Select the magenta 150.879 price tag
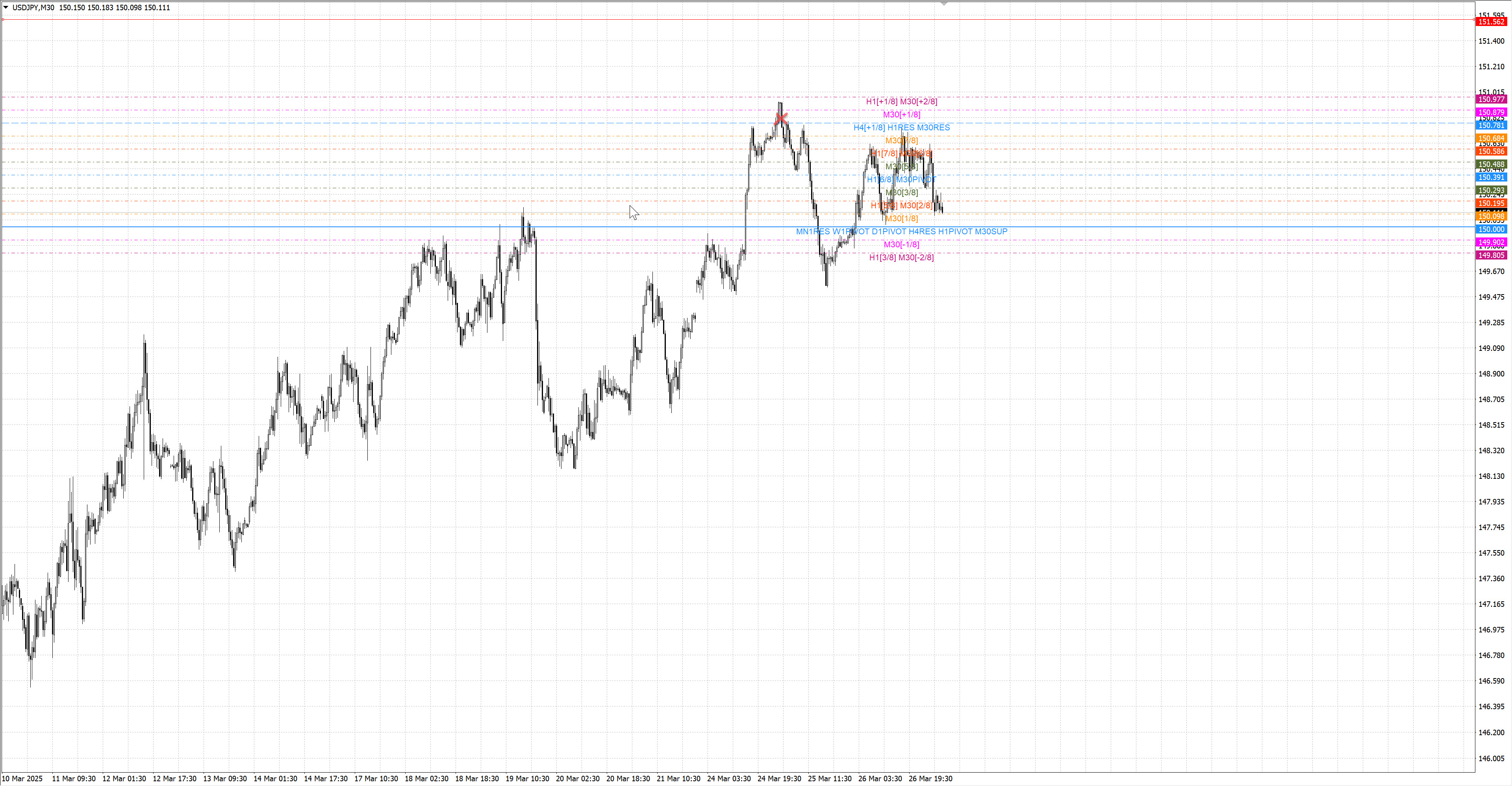 pos(1491,113)
